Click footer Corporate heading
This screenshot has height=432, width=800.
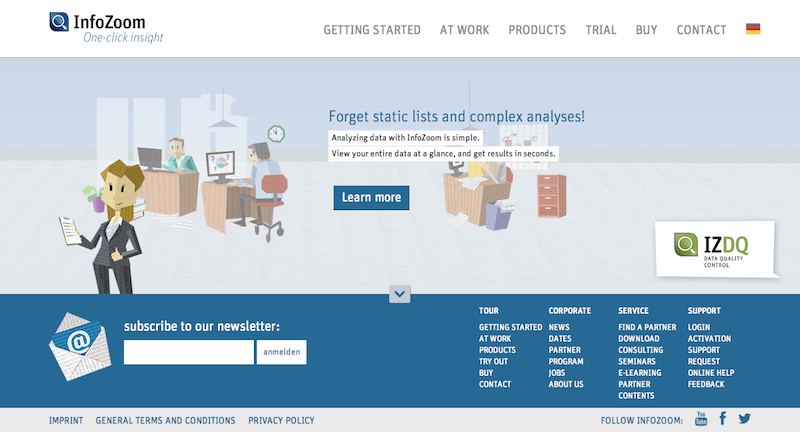click(569, 311)
